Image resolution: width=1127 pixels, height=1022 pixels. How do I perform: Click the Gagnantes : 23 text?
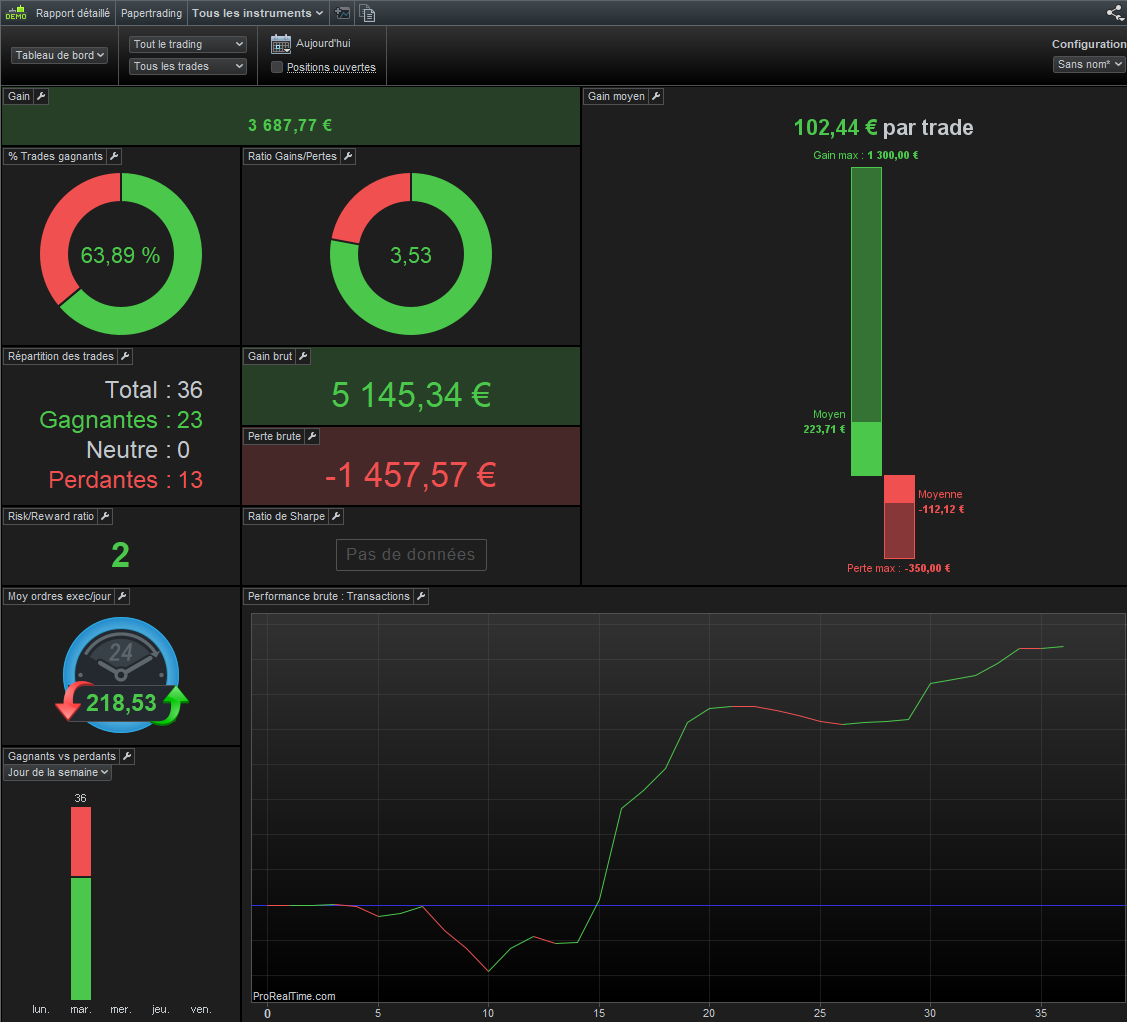[x=121, y=420]
